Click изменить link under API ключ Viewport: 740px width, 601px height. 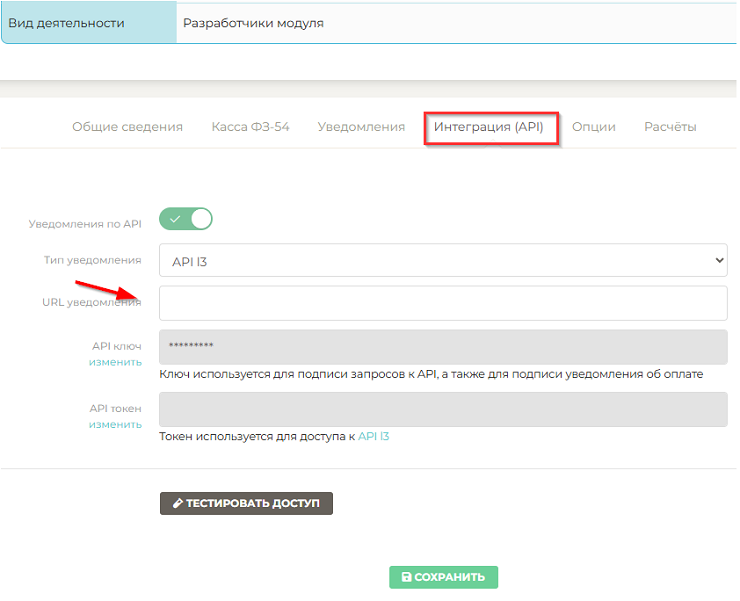115,362
